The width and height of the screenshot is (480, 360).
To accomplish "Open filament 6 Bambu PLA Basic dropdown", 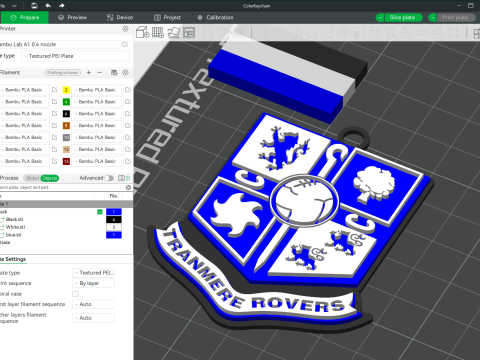I will pyautogui.click(x=97, y=114).
